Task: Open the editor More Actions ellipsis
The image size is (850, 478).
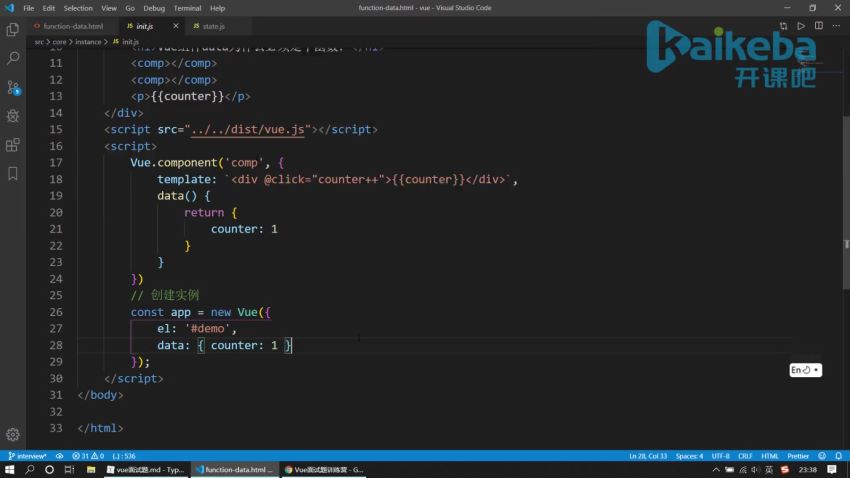Action: pos(836,26)
